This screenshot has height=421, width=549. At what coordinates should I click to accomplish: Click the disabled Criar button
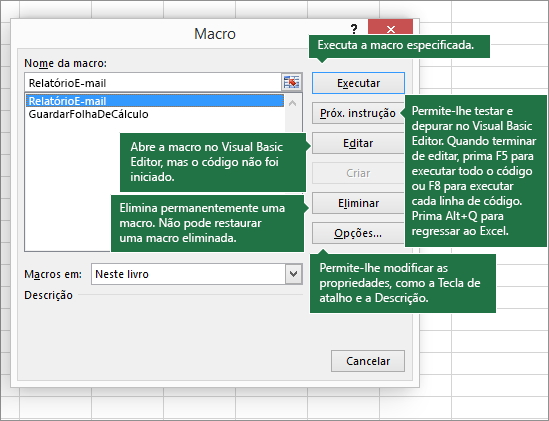358,173
